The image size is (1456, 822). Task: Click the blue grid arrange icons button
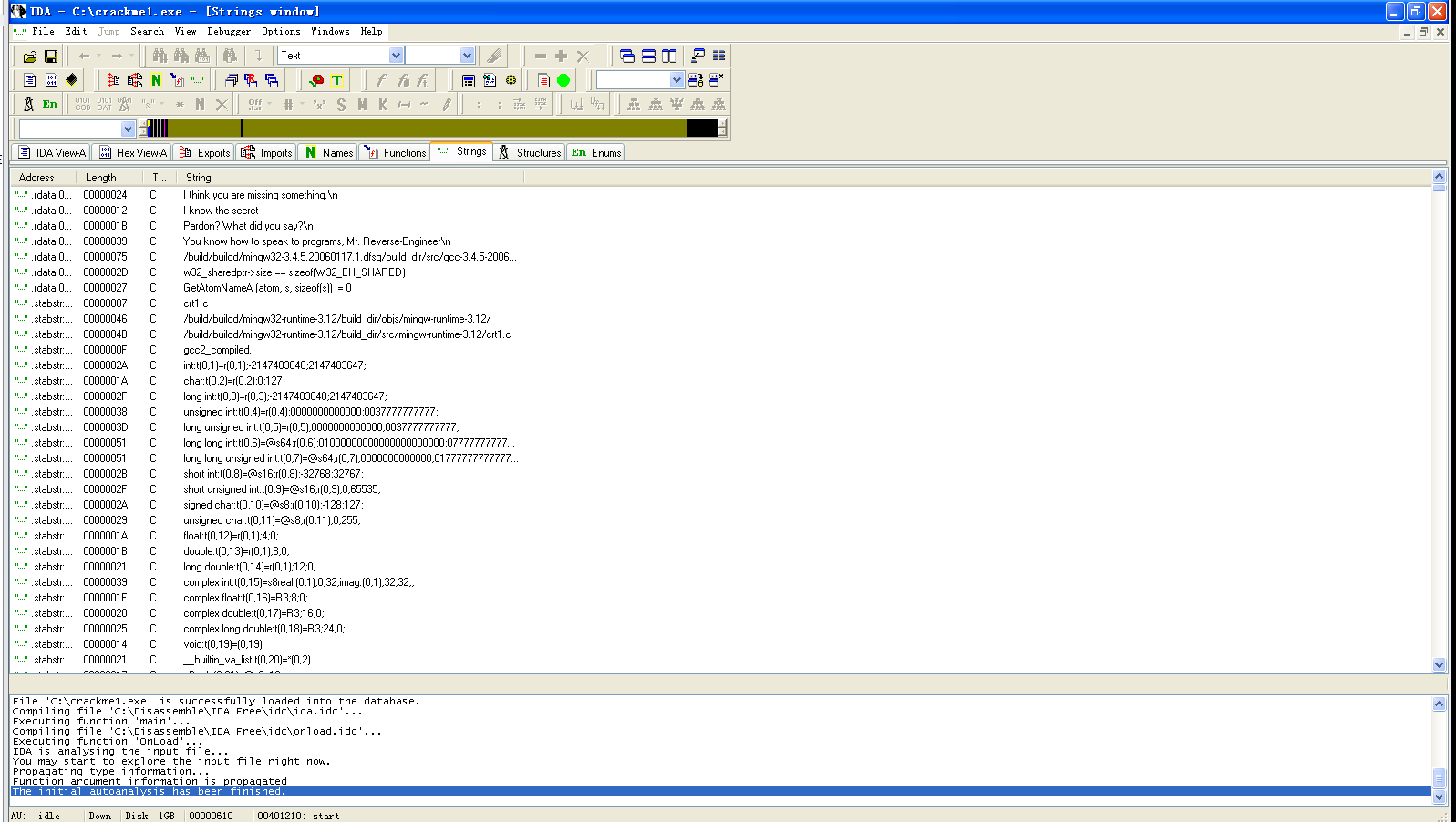718,57
